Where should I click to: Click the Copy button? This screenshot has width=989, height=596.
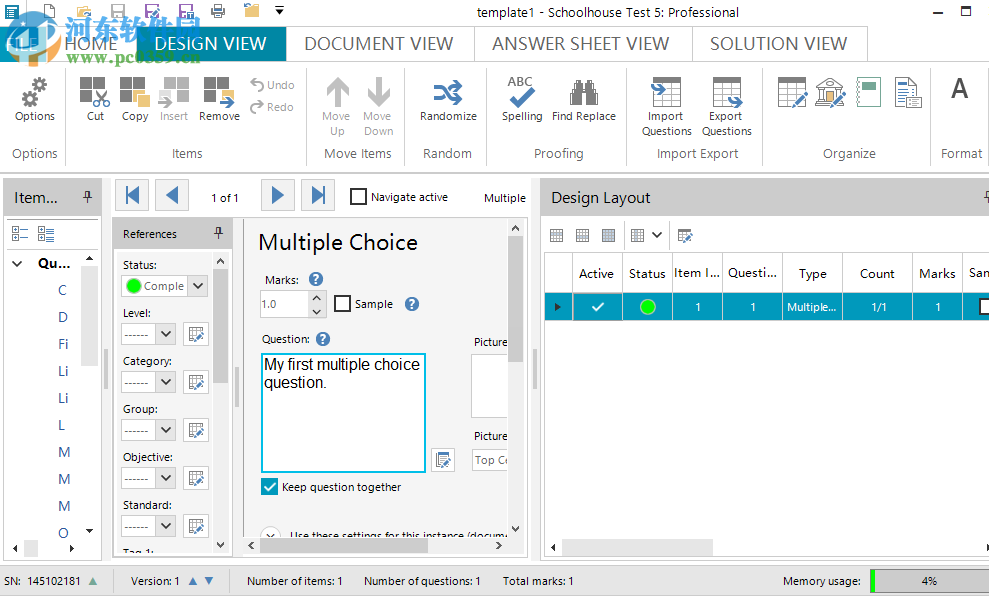(135, 94)
